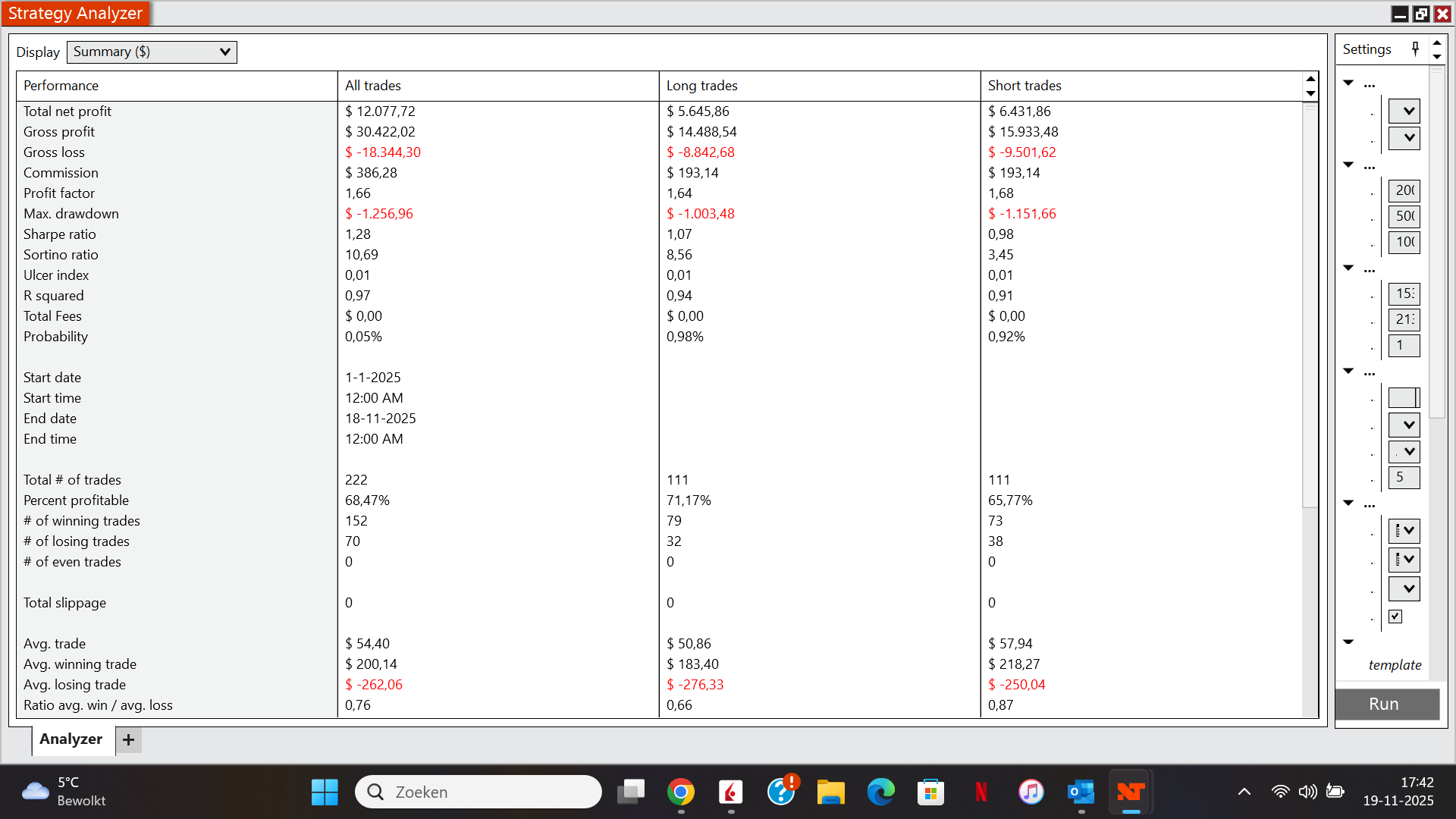Collapse the first settings section arrow
Image resolution: width=1456 pixels, height=819 pixels.
[x=1348, y=83]
